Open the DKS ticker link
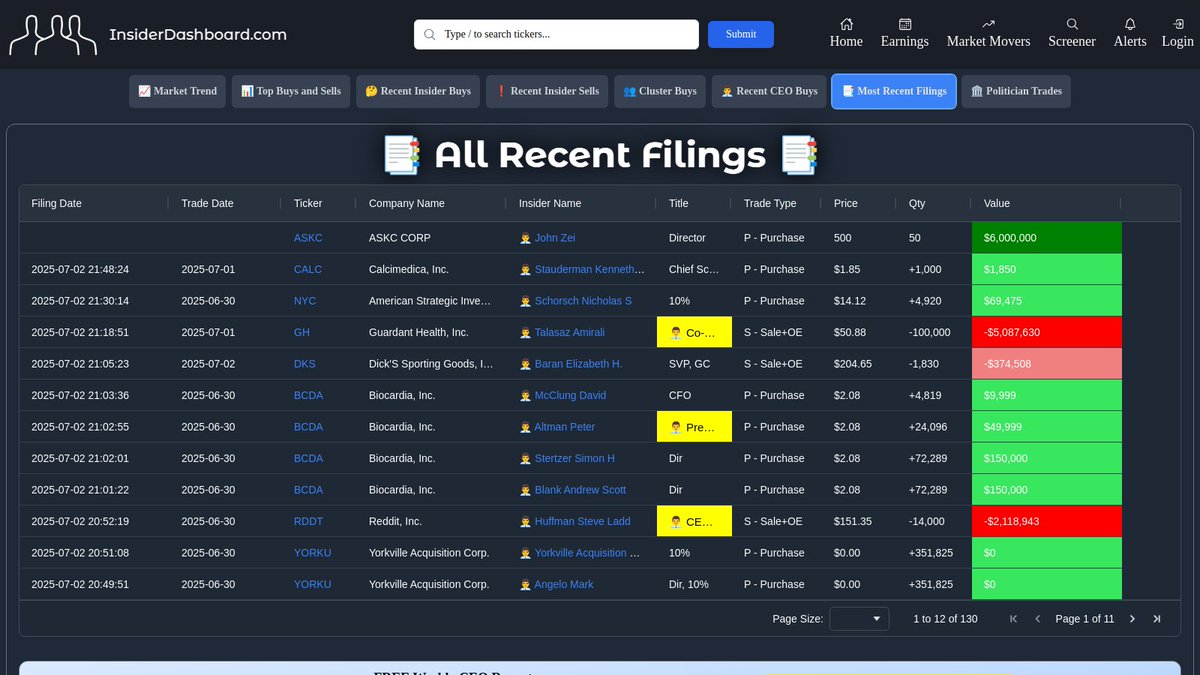 pos(305,364)
